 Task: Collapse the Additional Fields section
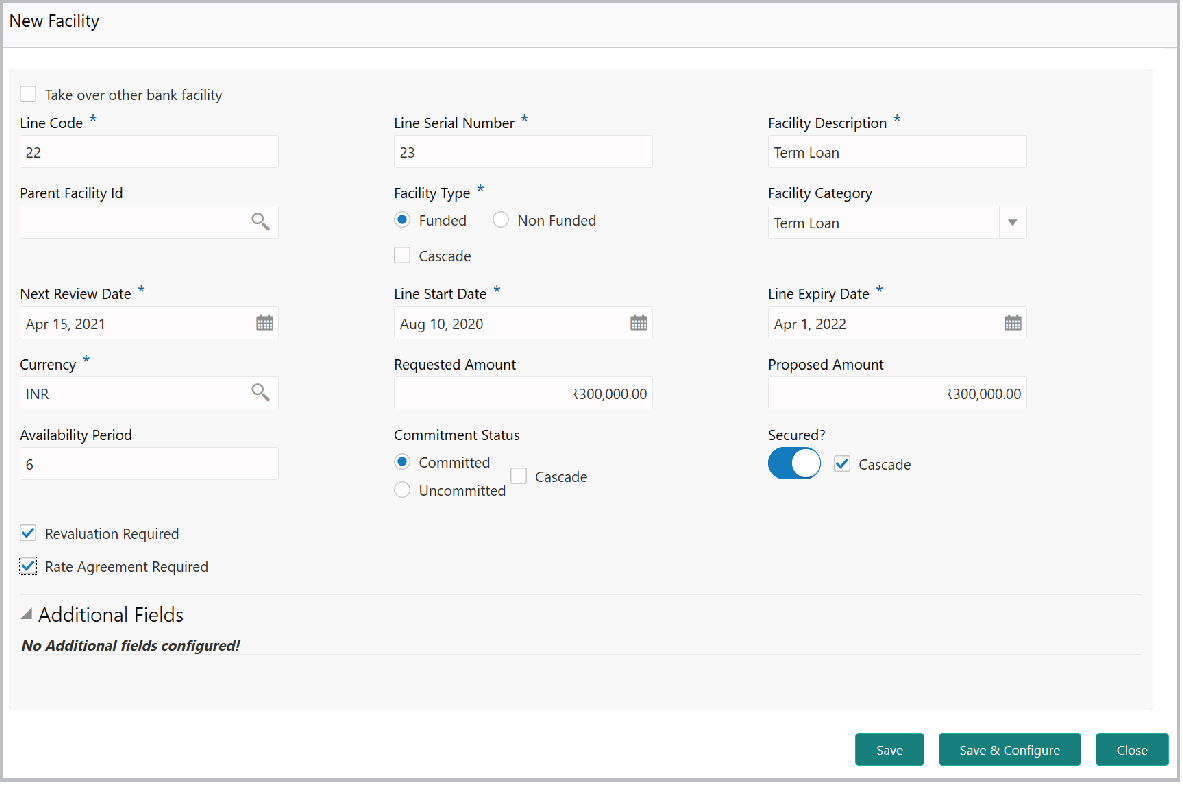26,614
